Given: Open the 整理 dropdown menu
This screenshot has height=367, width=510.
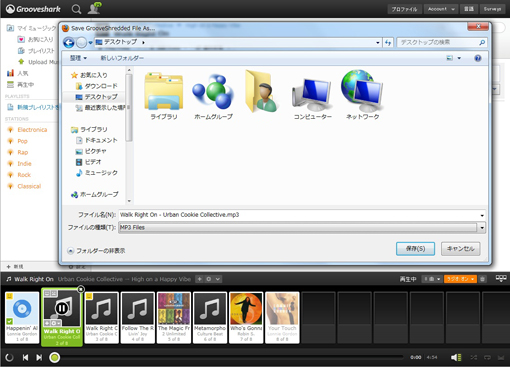Looking at the screenshot, I should point(78,58).
